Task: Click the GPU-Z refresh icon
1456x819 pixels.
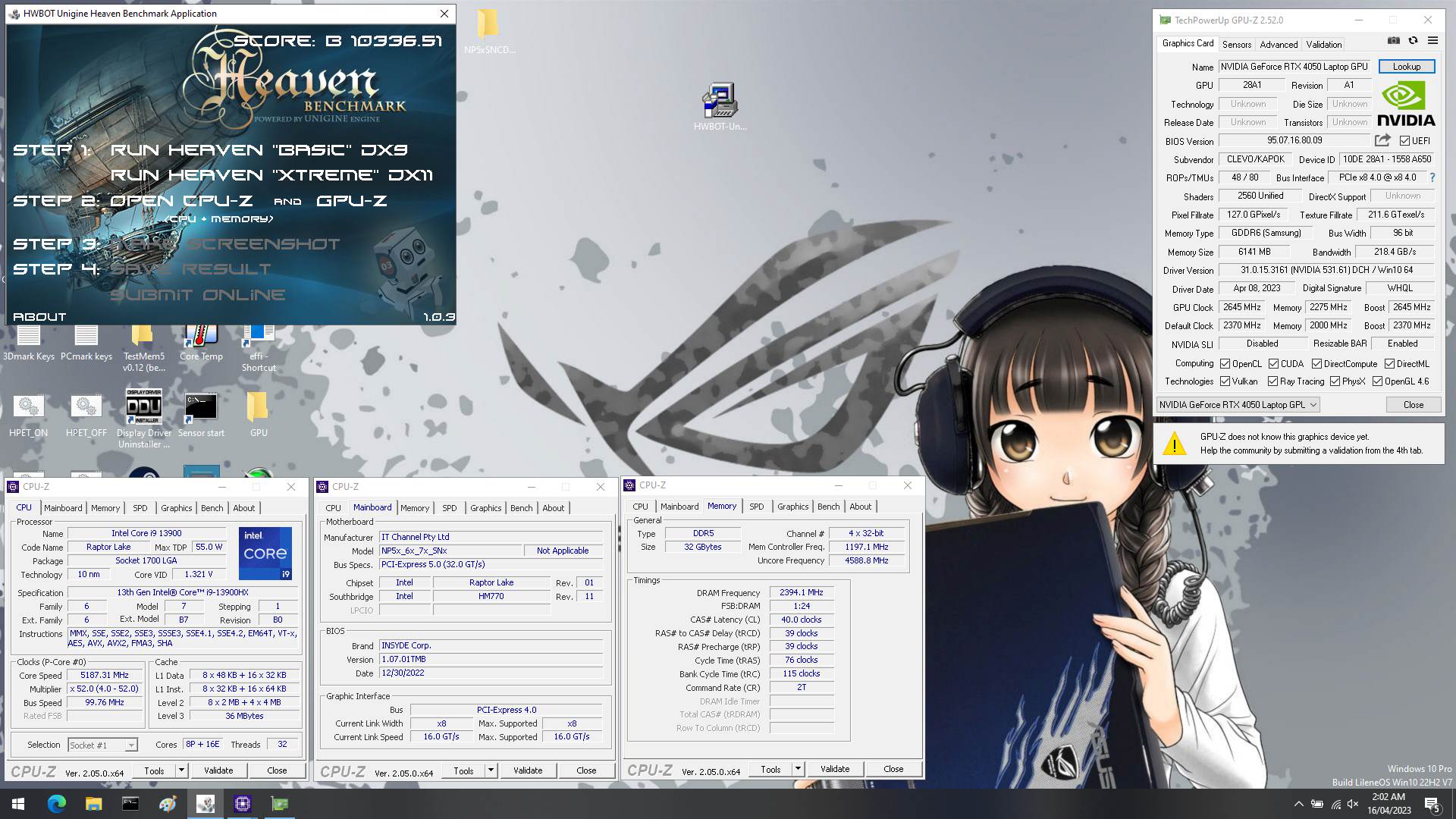Action: pyautogui.click(x=1413, y=41)
